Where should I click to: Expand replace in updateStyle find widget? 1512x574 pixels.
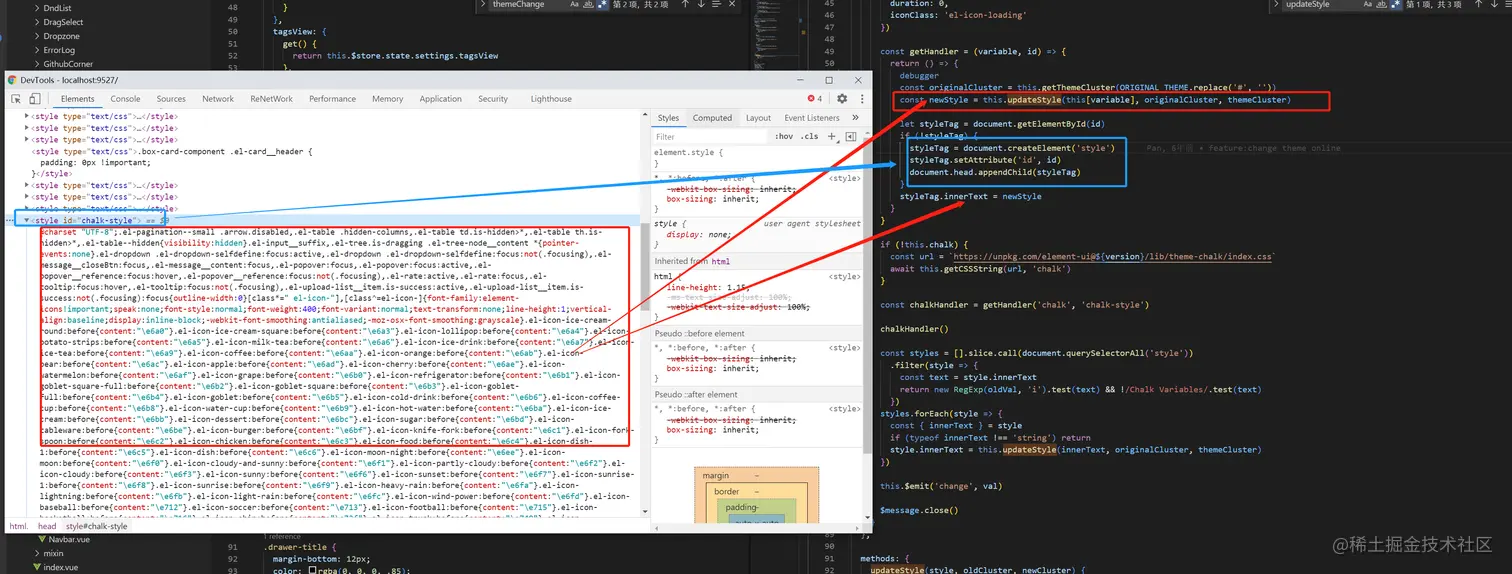[x=1277, y=5]
